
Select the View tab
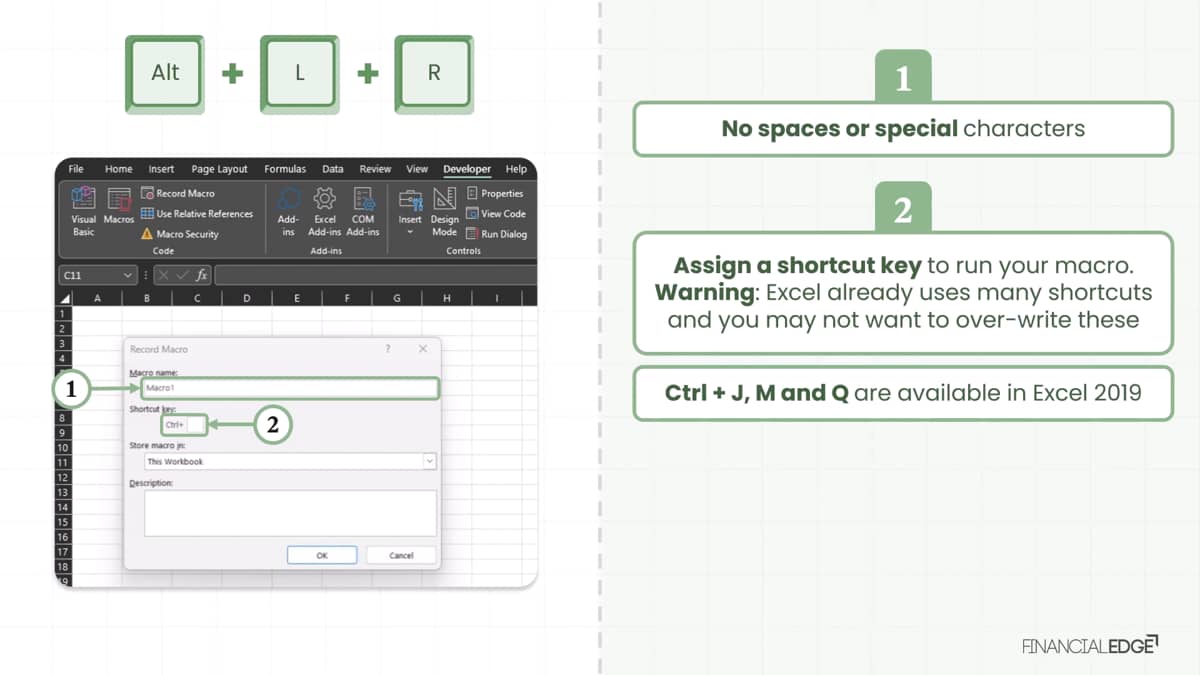417,169
